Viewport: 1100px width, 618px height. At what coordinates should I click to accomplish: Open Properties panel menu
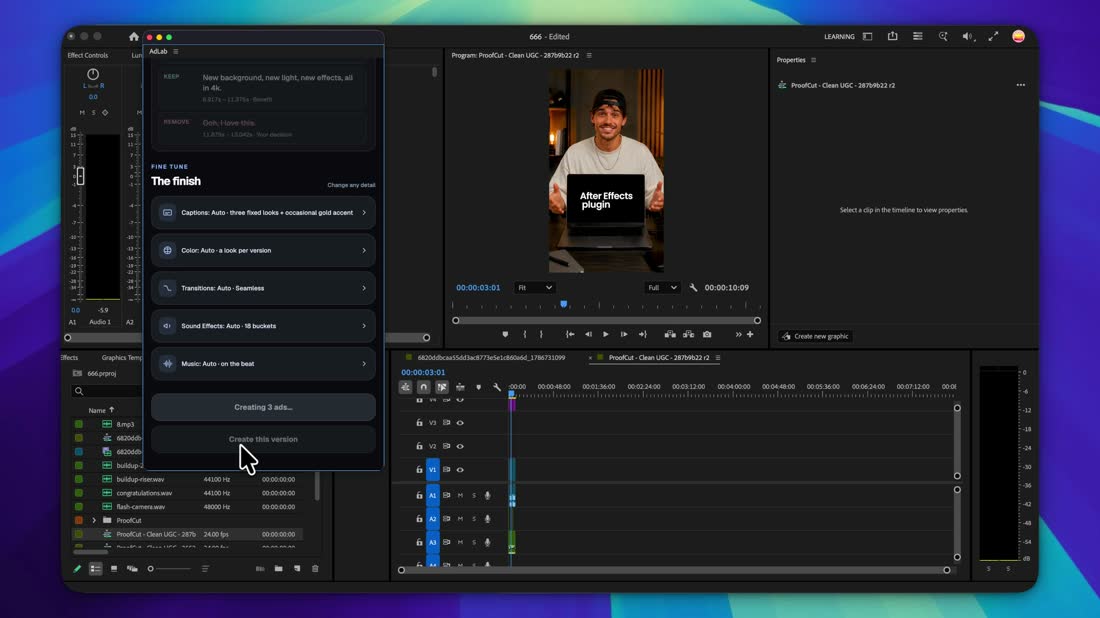813,60
